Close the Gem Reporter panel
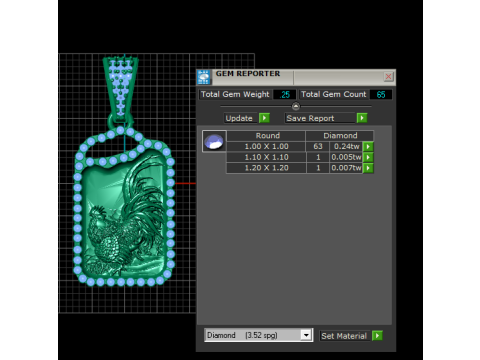The image size is (480, 360). [x=388, y=77]
